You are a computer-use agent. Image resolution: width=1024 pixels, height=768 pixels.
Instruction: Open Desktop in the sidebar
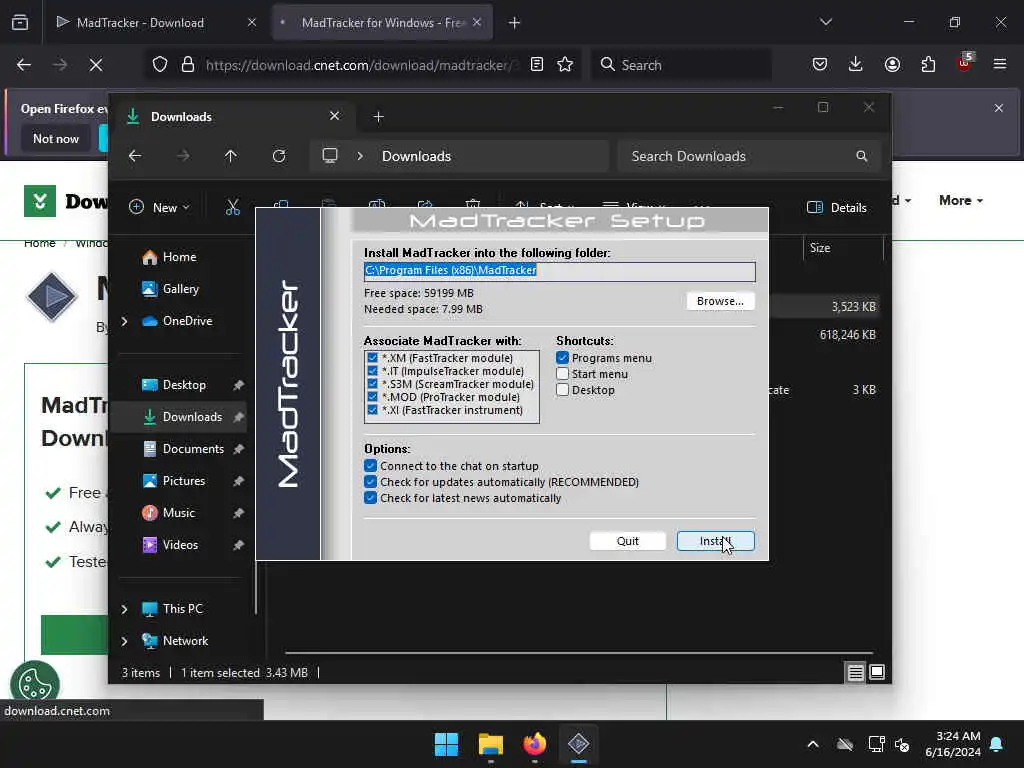pyautogui.click(x=184, y=385)
